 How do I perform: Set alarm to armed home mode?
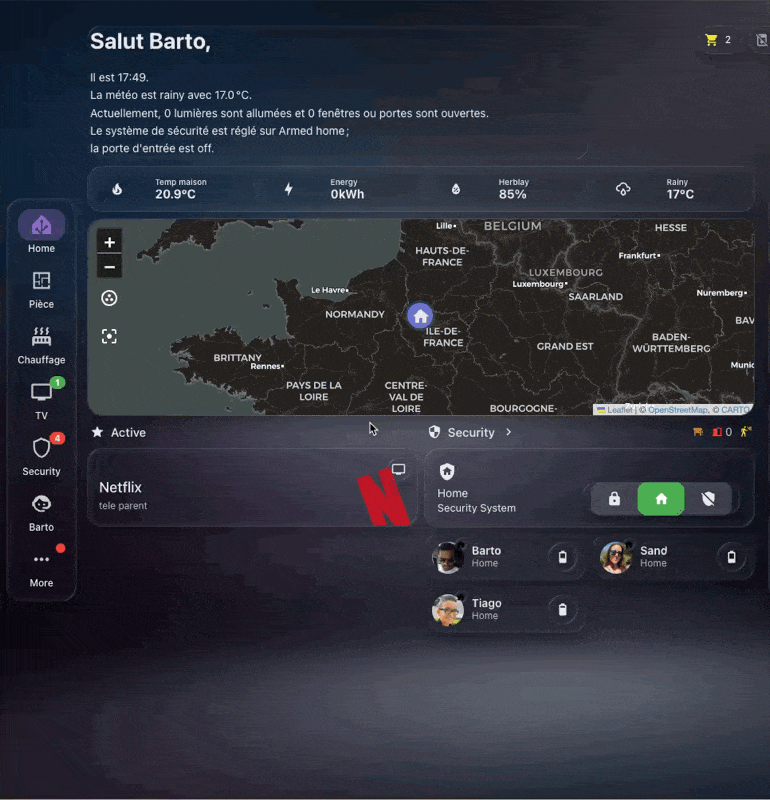pyautogui.click(x=661, y=498)
